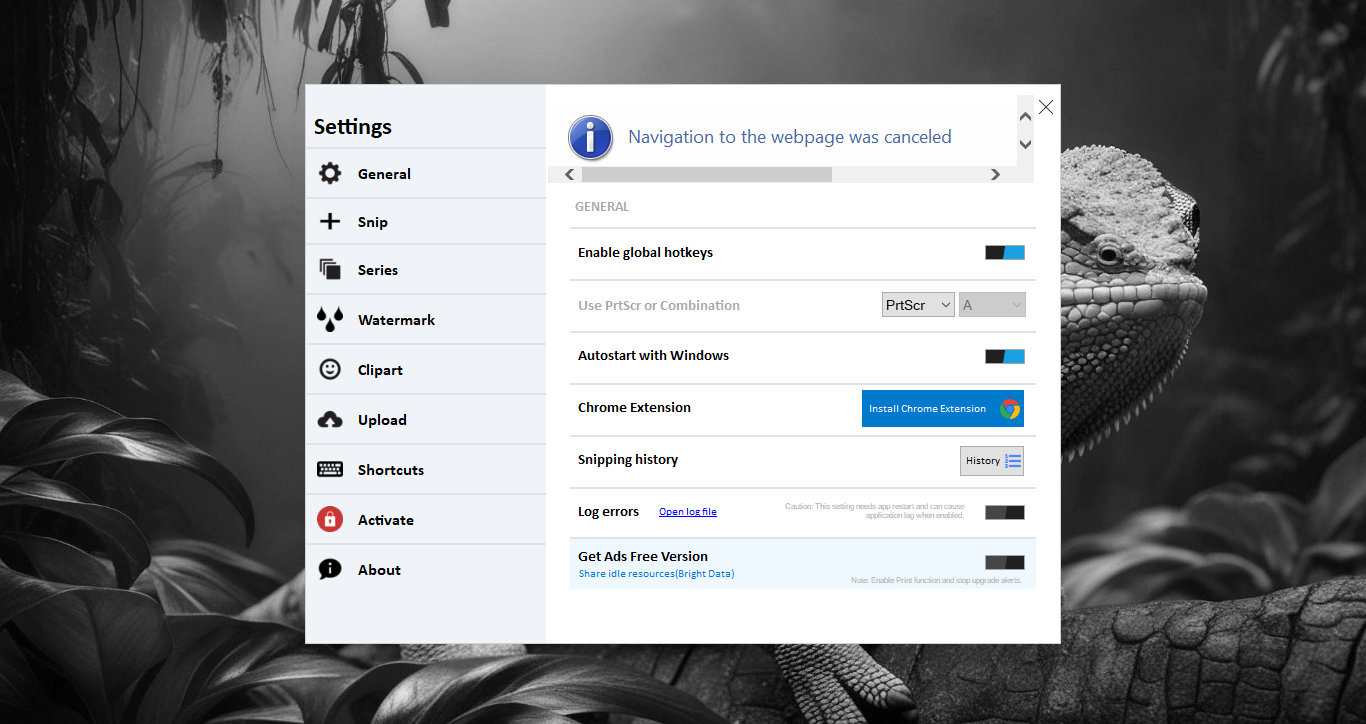
Task: Click the Snip plus icon
Action: (330, 222)
